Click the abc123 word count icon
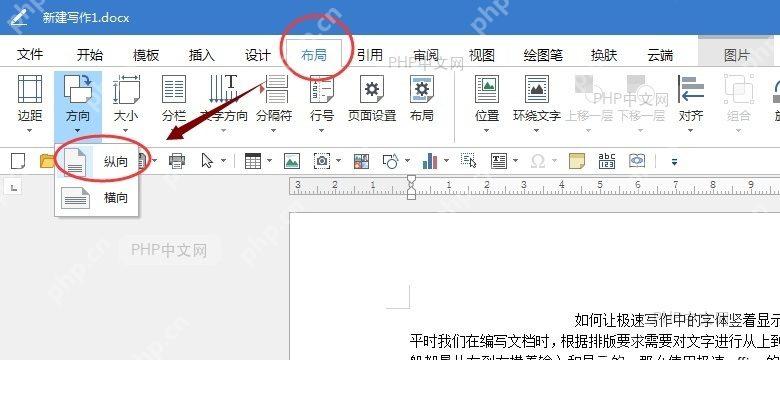The width and height of the screenshot is (780, 420). tap(607, 161)
